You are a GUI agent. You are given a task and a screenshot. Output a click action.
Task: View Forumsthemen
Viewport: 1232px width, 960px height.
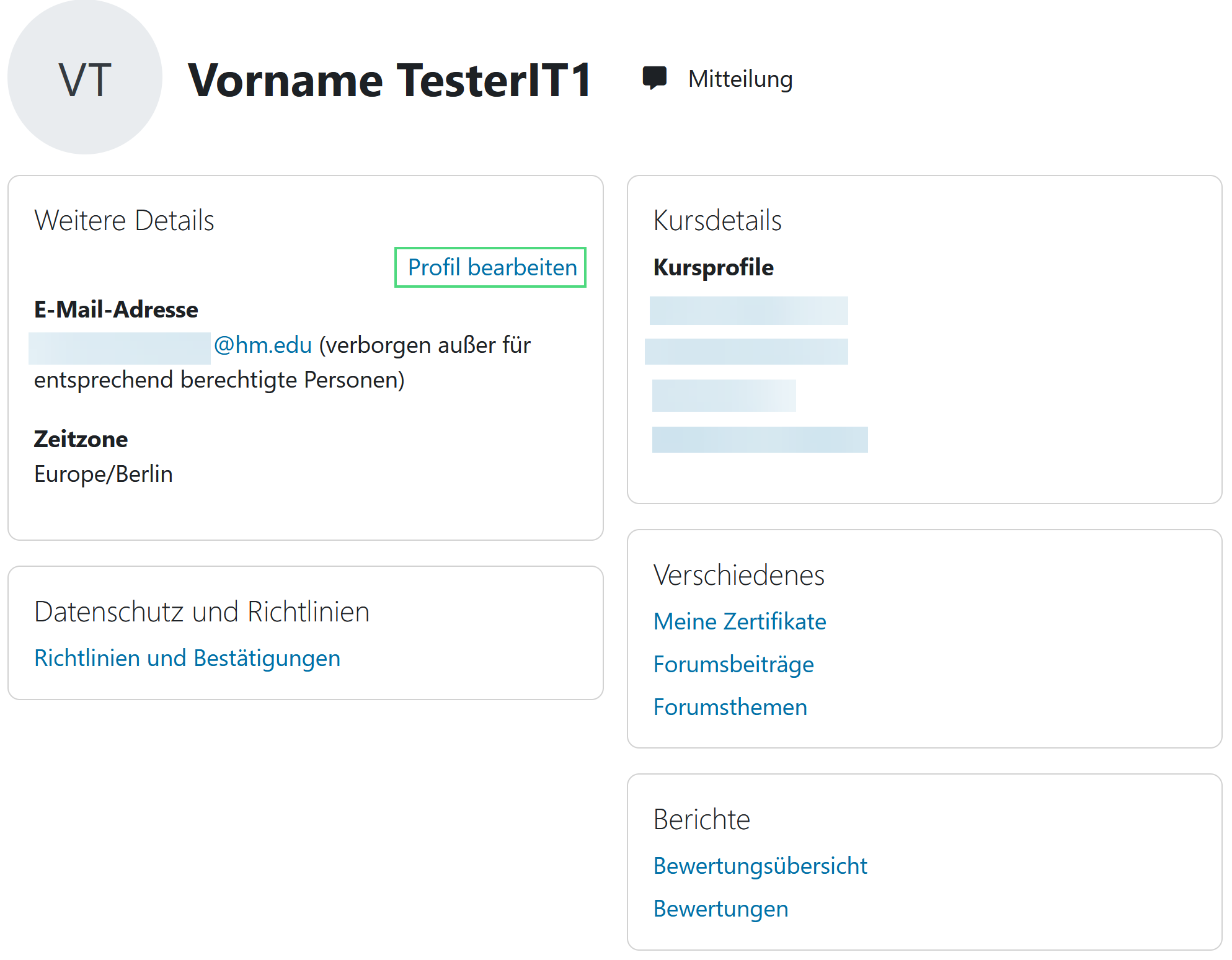tap(730, 707)
